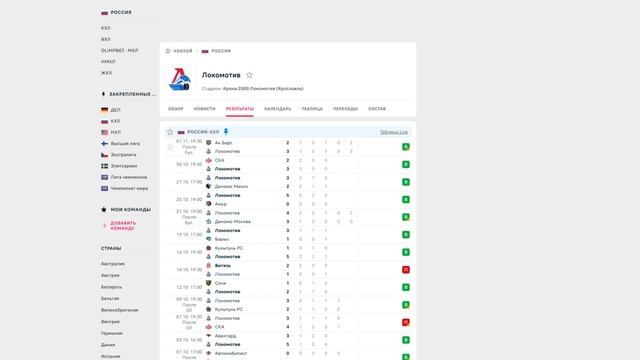The height and width of the screenshot is (360, 640).
Task: Click red loss badge for Витязь match
Action: [406, 270]
